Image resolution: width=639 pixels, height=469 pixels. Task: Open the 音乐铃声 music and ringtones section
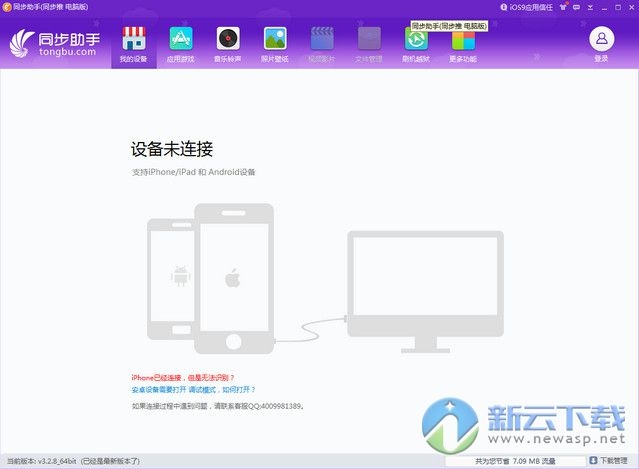click(228, 45)
